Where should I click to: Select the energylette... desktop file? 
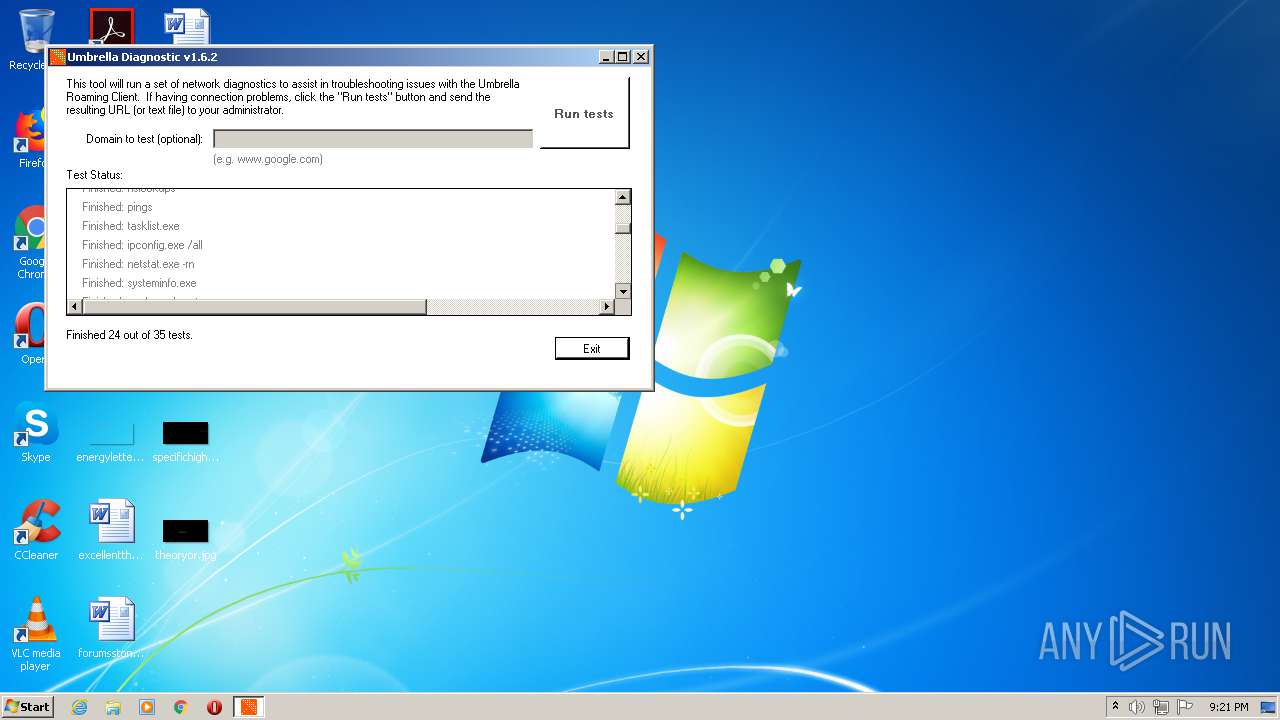point(111,442)
